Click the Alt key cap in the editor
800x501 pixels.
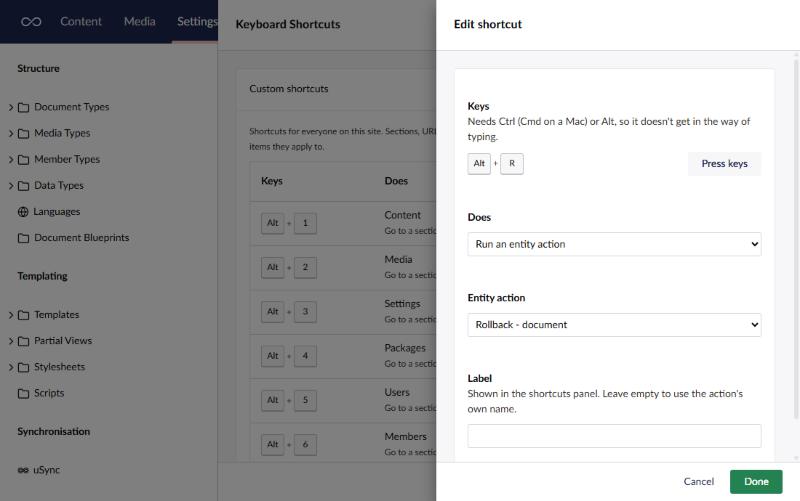coord(479,164)
